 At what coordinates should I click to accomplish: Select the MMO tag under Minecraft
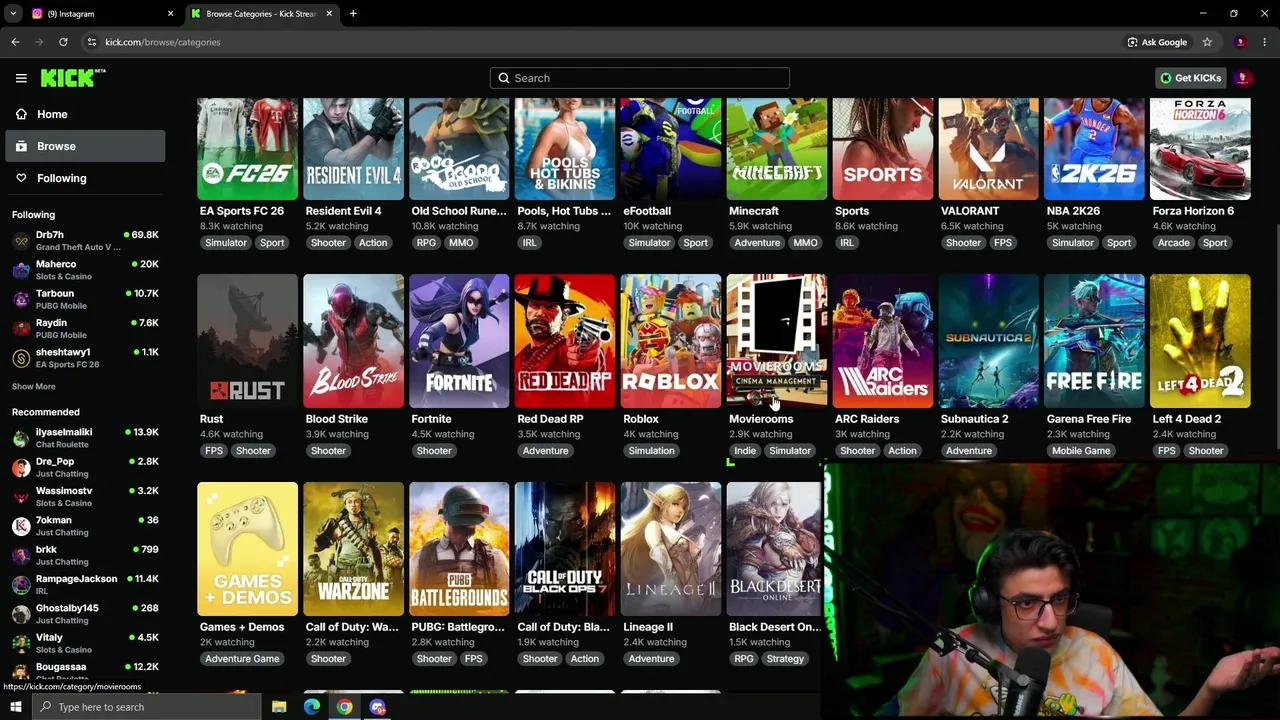pos(805,243)
